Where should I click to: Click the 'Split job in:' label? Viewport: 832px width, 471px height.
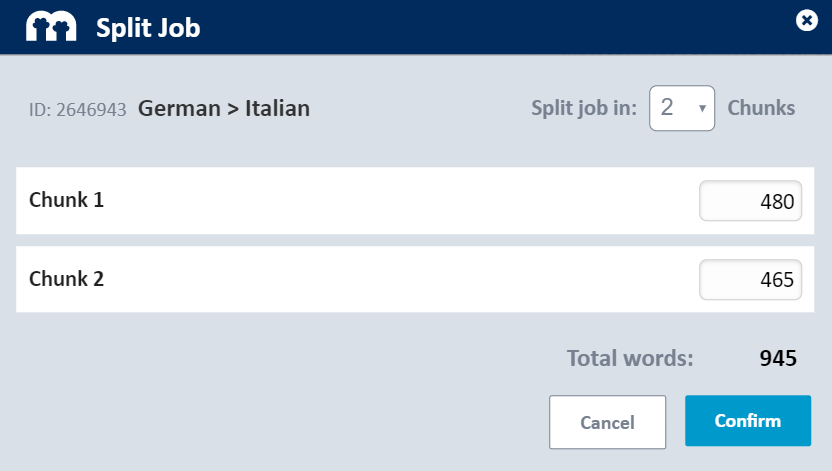click(584, 108)
